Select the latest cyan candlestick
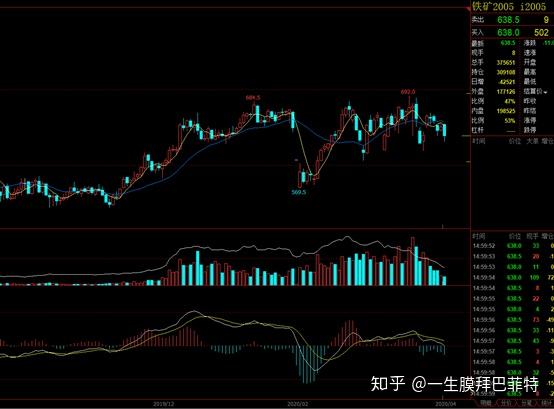554x409 pixels. 444,130
